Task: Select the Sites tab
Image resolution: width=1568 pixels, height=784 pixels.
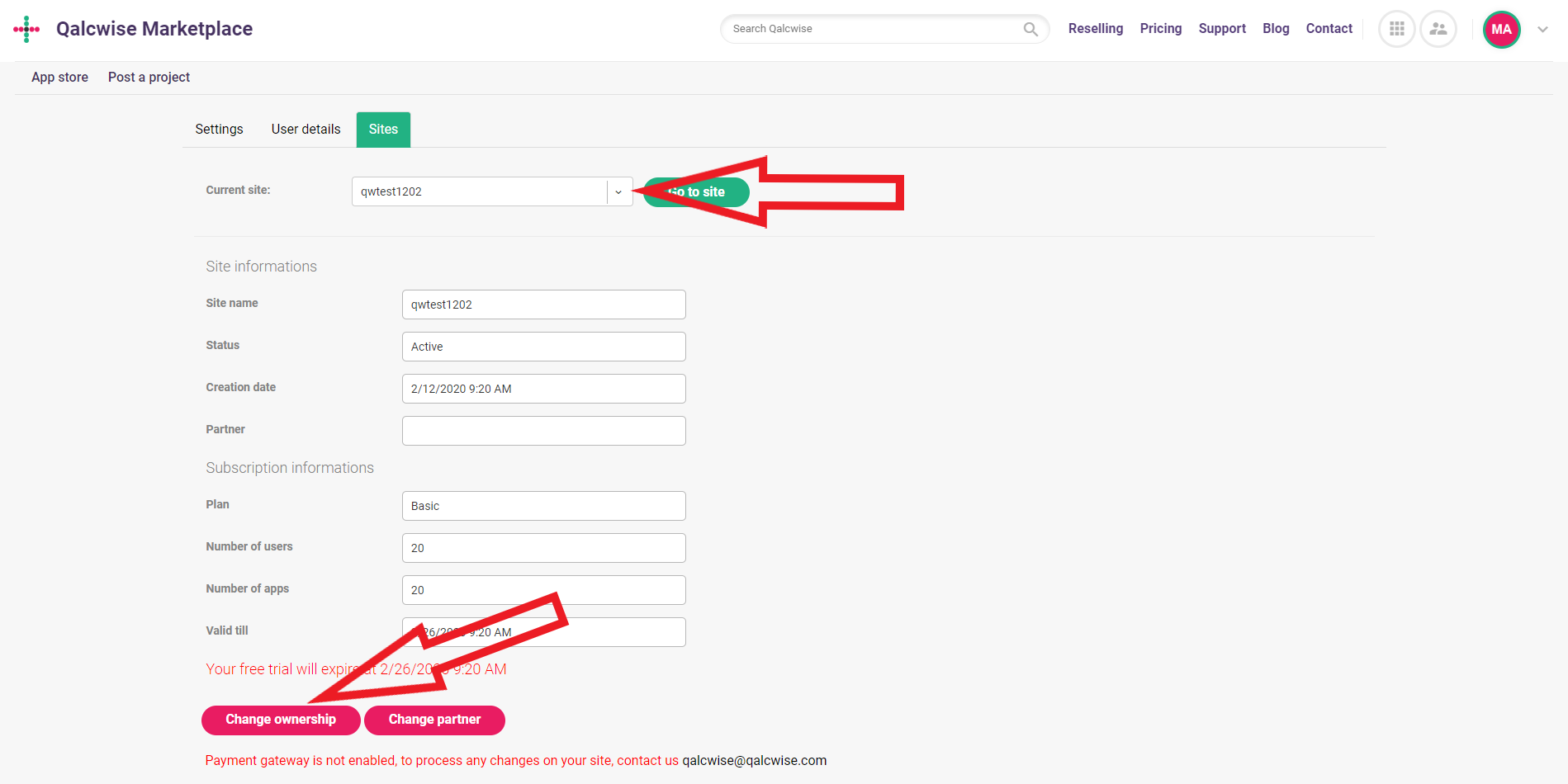Action: (x=383, y=130)
